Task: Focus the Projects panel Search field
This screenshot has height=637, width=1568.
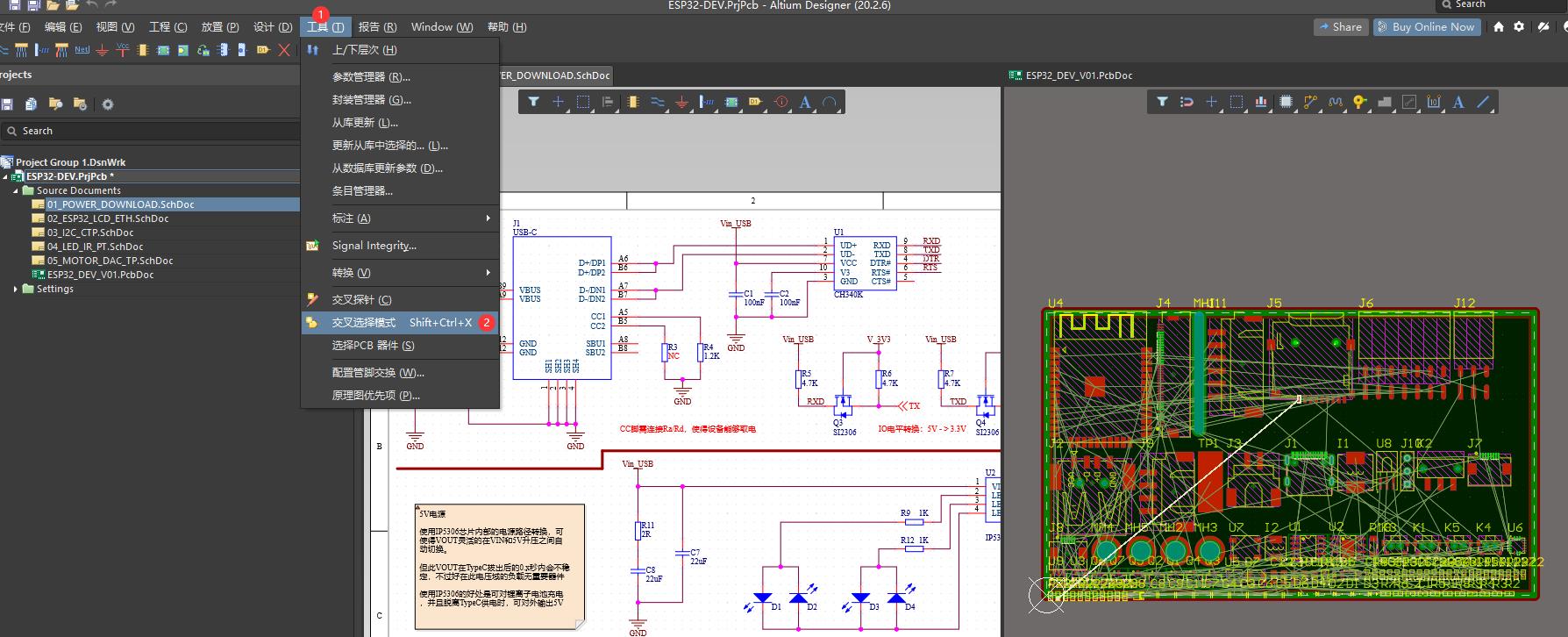Action: pyautogui.click(x=150, y=131)
